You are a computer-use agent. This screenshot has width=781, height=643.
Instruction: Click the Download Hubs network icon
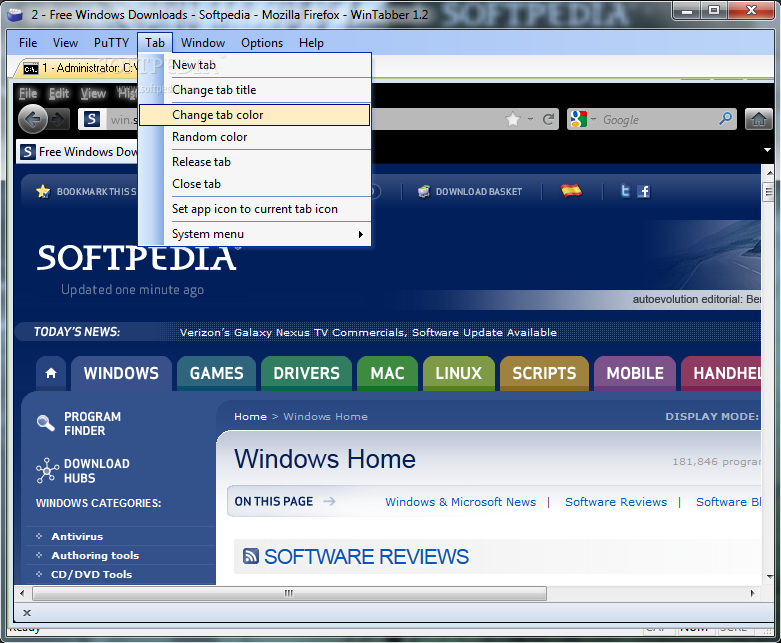click(x=47, y=470)
